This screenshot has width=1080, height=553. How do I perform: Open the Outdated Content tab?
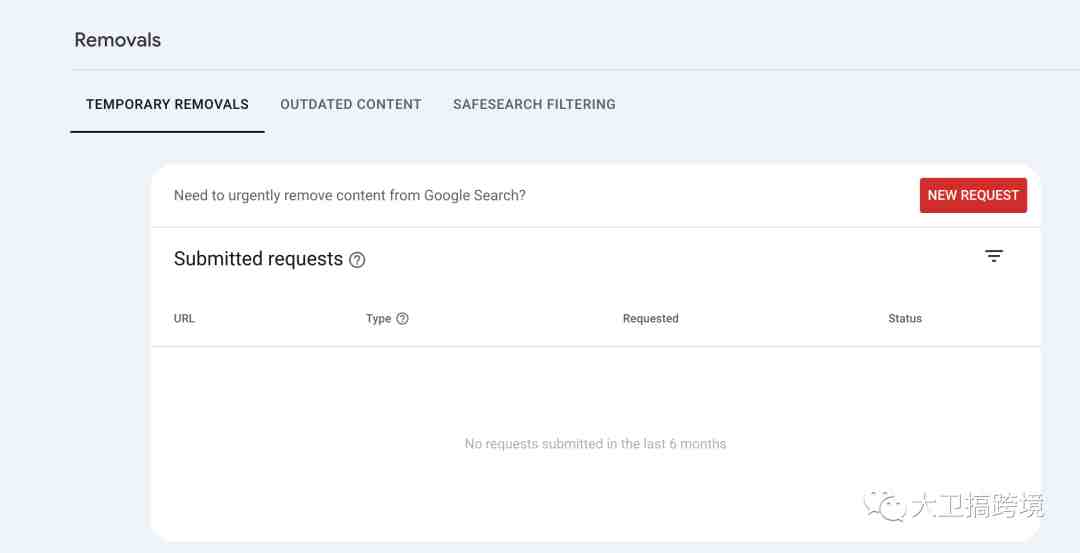[x=351, y=104]
